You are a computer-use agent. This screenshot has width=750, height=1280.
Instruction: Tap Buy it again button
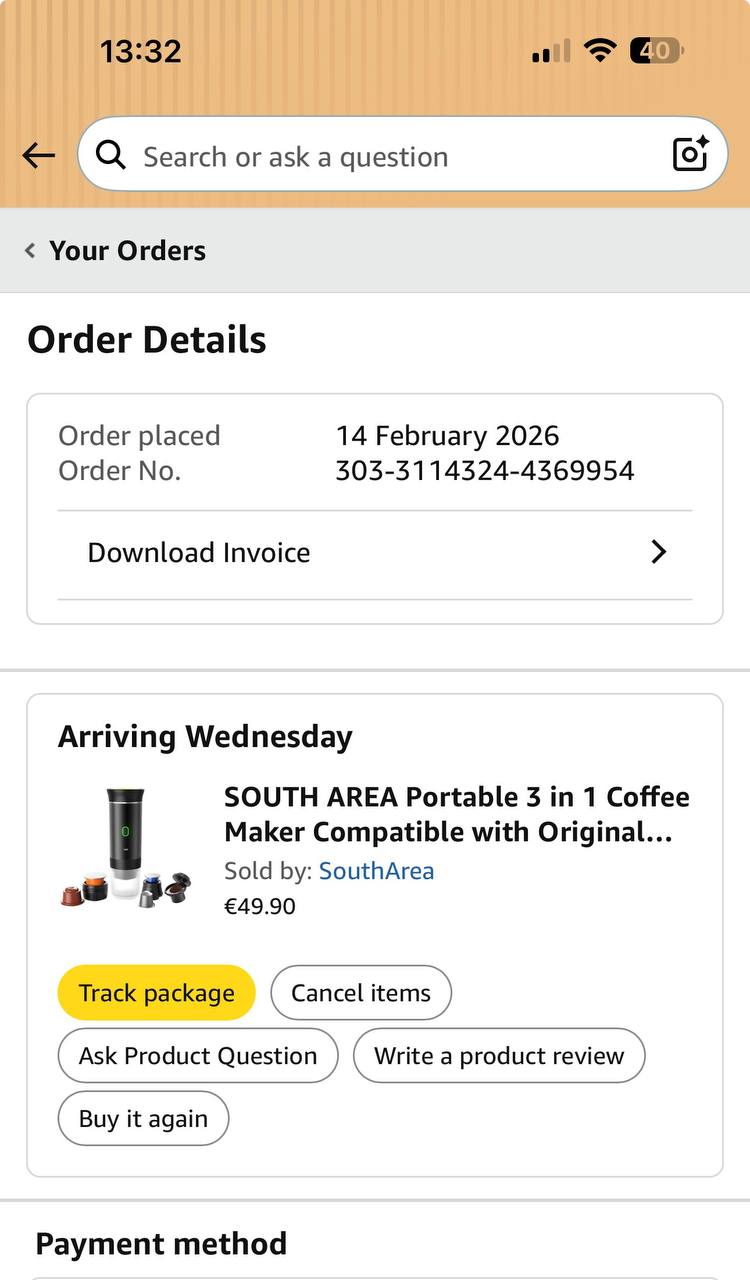coord(143,1118)
